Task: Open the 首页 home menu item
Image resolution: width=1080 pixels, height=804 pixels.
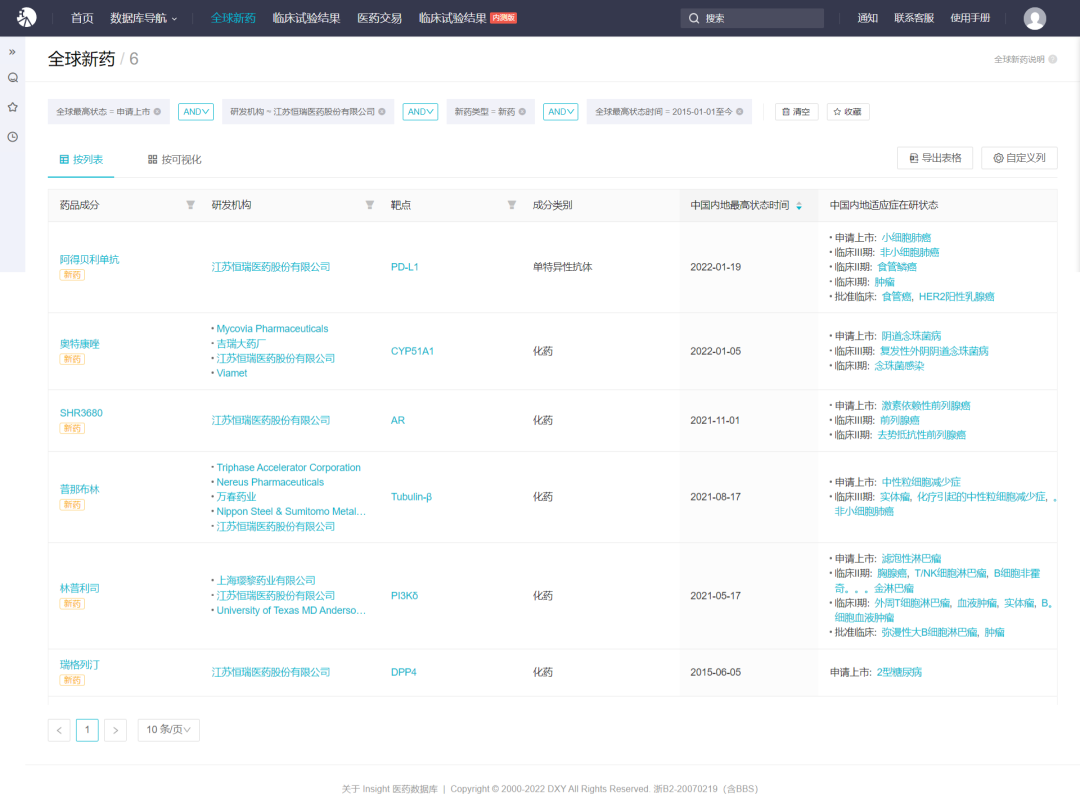Action: tap(82, 18)
